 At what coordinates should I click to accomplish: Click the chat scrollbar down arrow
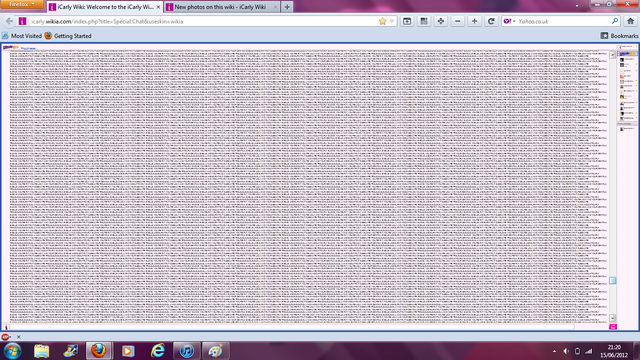[x=612, y=318]
